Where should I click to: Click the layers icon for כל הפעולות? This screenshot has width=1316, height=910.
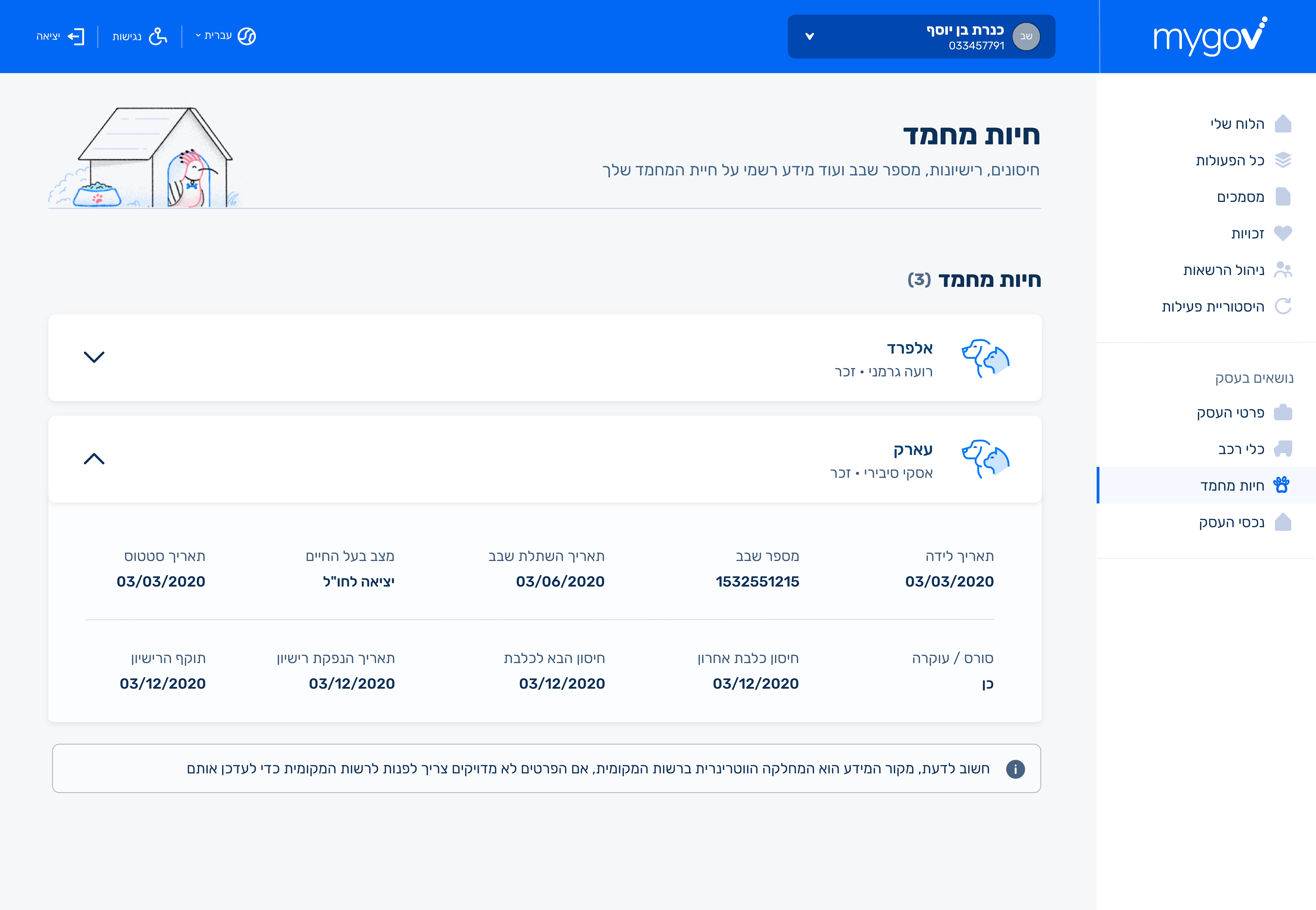[1282, 160]
